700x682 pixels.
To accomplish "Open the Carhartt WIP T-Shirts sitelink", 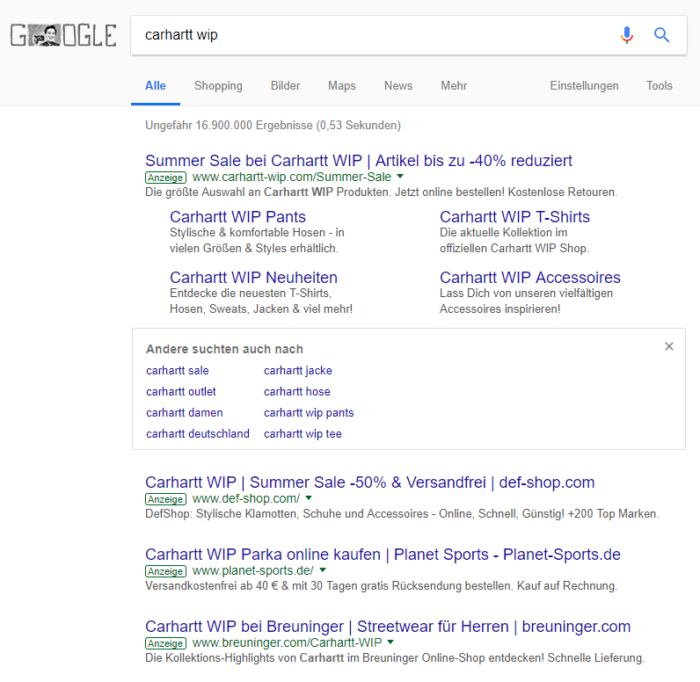I will tap(515, 217).
